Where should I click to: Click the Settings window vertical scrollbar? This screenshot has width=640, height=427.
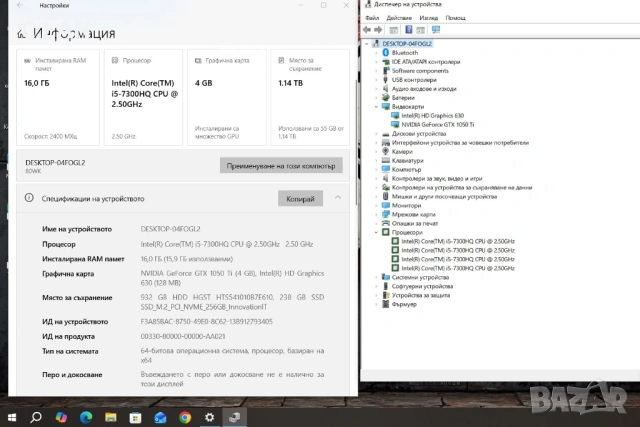pyautogui.click(x=356, y=143)
